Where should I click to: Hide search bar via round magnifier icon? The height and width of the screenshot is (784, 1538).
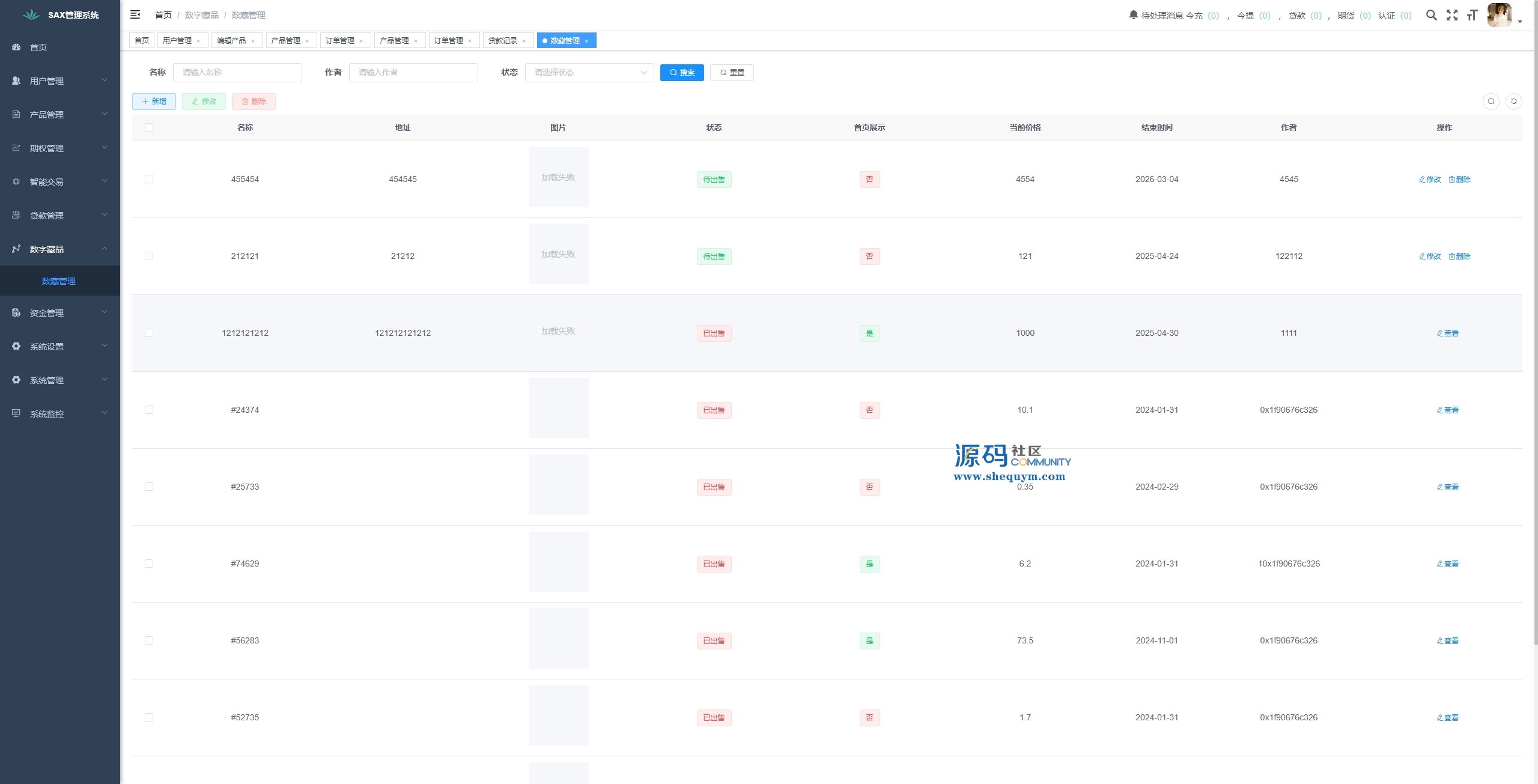[1491, 102]
